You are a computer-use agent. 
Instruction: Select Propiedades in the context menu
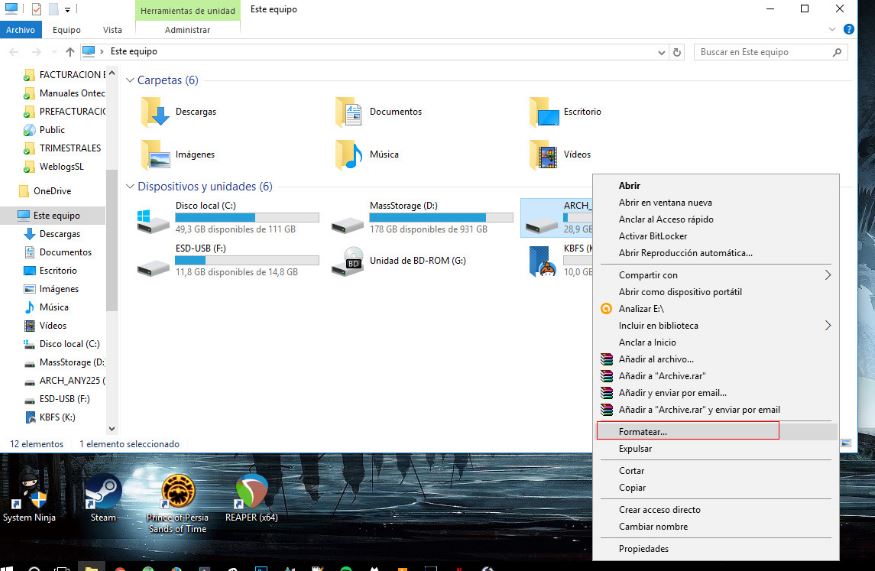[643, 549]
